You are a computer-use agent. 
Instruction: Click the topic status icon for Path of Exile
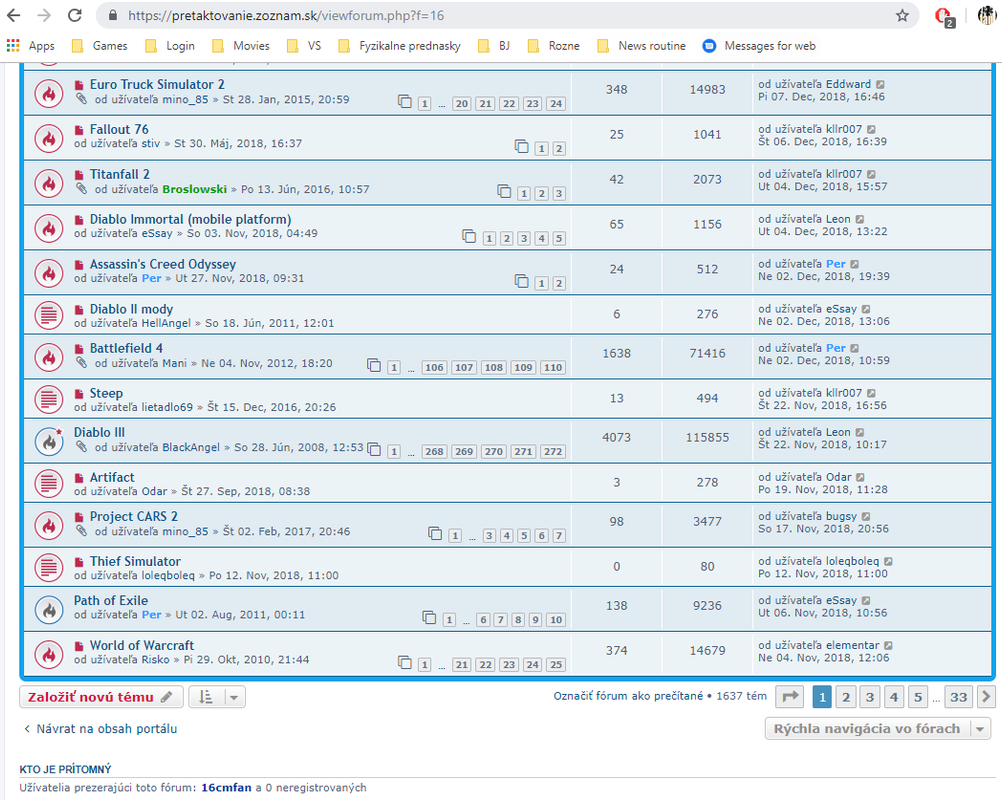coord(49,610)
